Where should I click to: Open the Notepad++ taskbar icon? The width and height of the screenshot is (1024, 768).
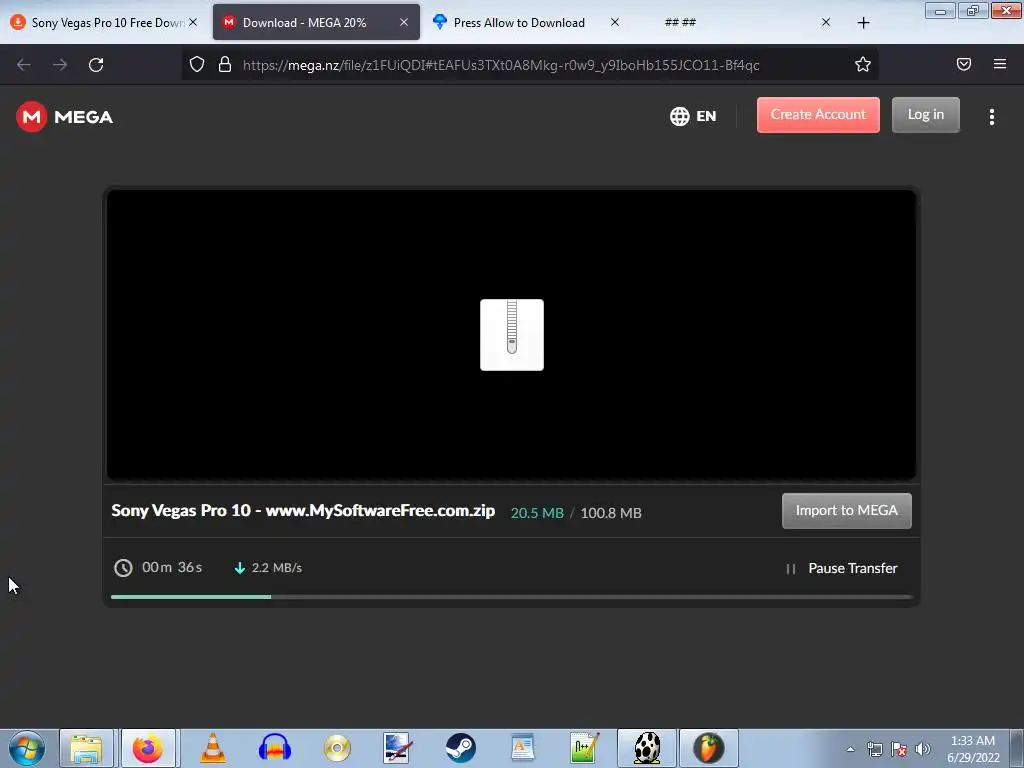[x=584, y=748]
